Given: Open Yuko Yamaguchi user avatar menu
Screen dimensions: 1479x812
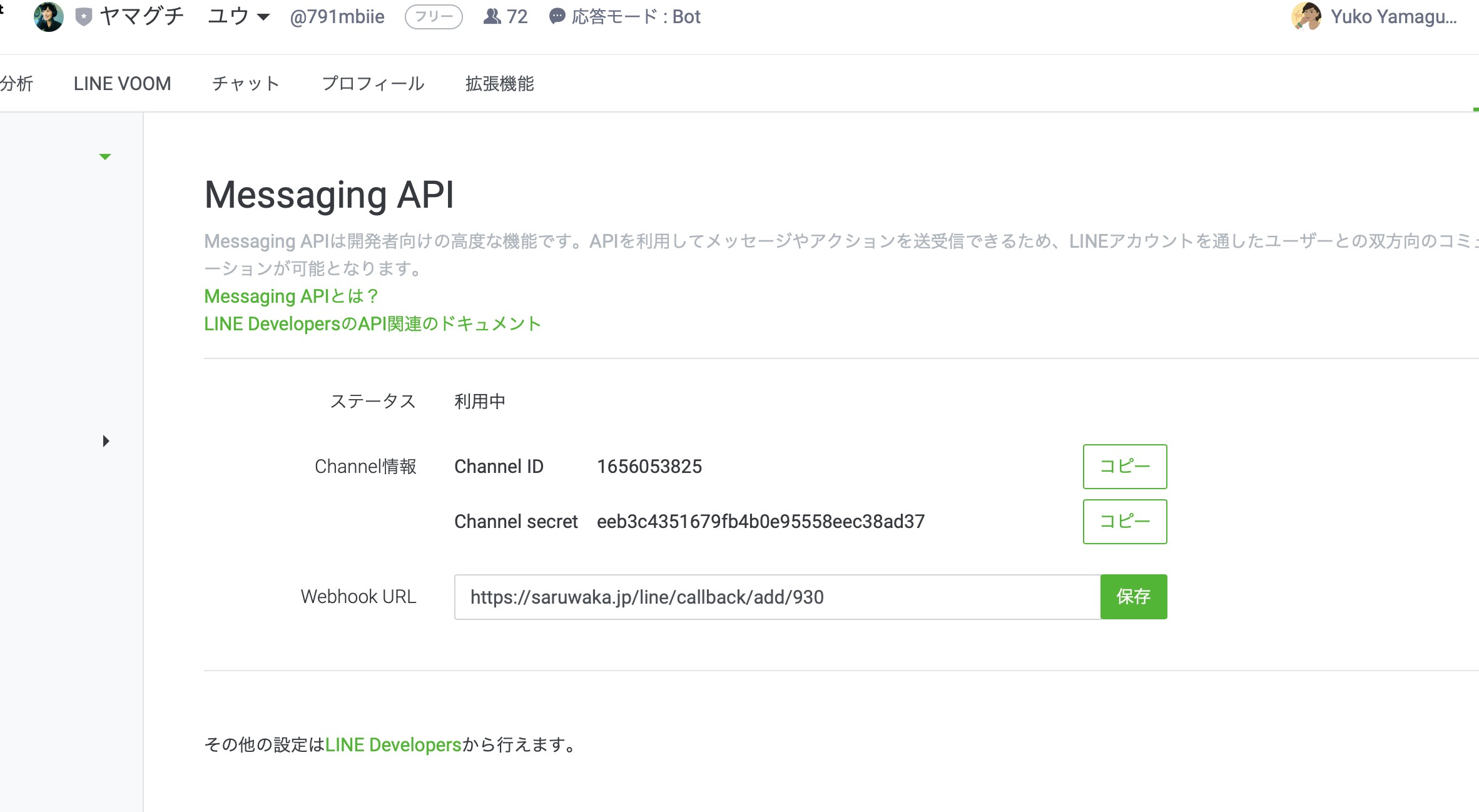Looking at the screenshot, I should point(1306,17).
